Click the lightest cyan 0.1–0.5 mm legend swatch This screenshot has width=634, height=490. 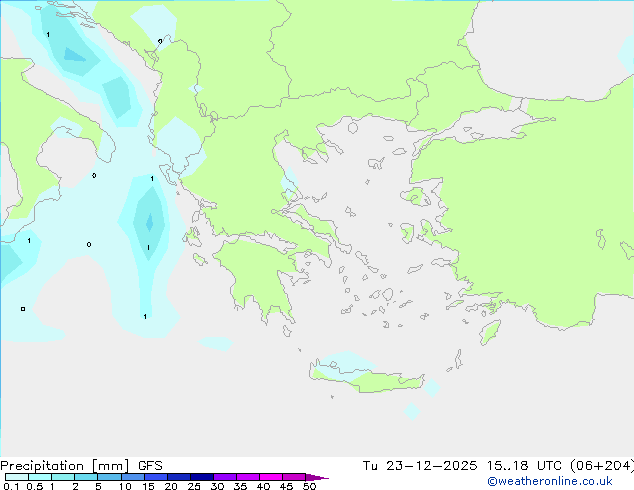(x=17, y=477)
